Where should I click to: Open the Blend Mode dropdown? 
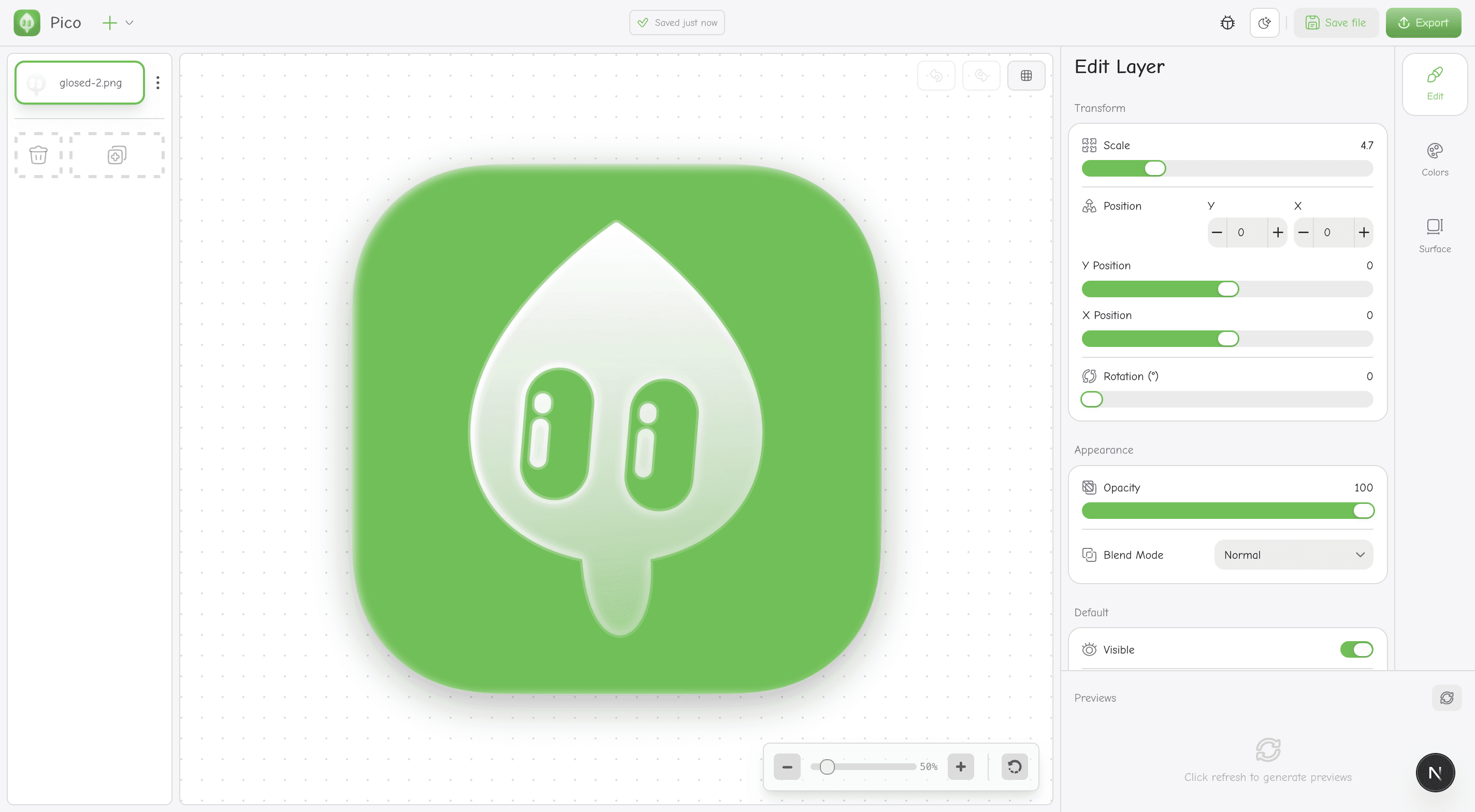tap(1293, 554)
